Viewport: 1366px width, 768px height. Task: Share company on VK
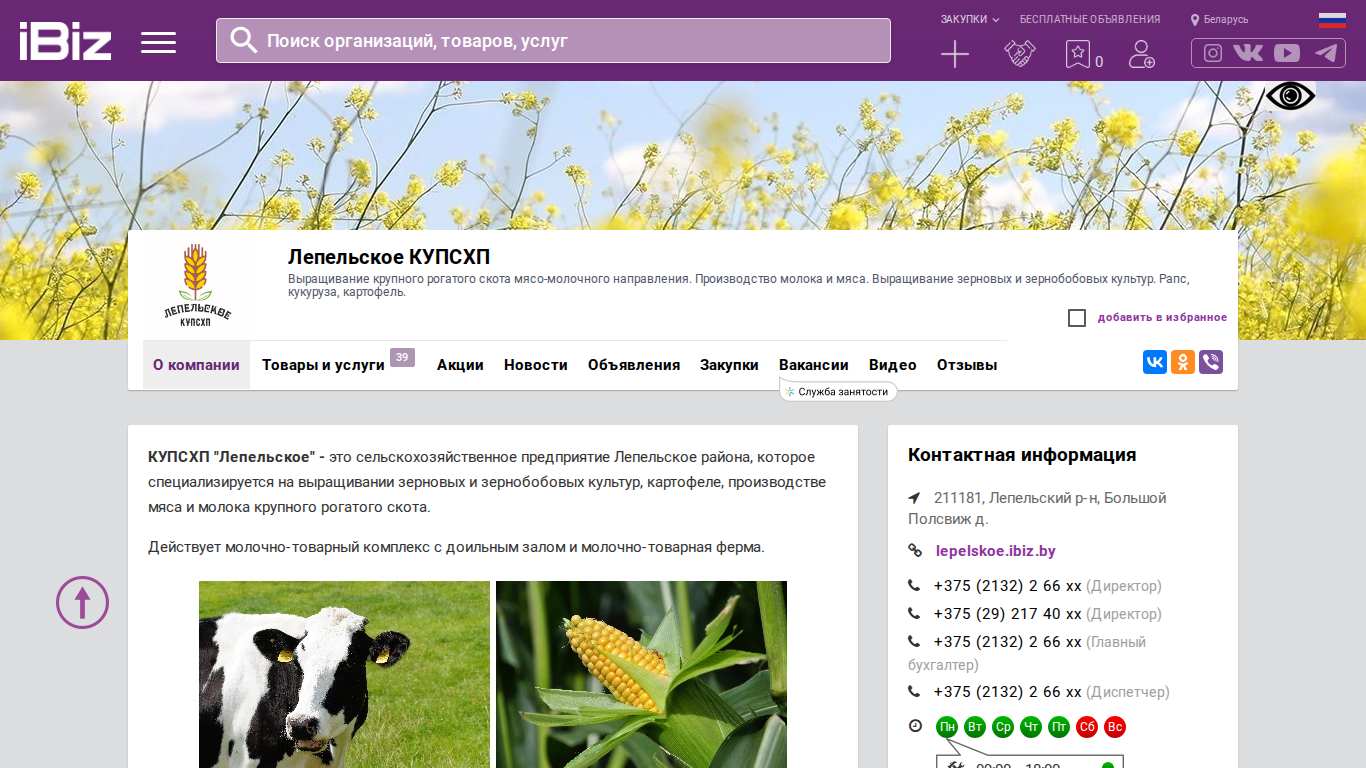click(x=1155, y=362)
